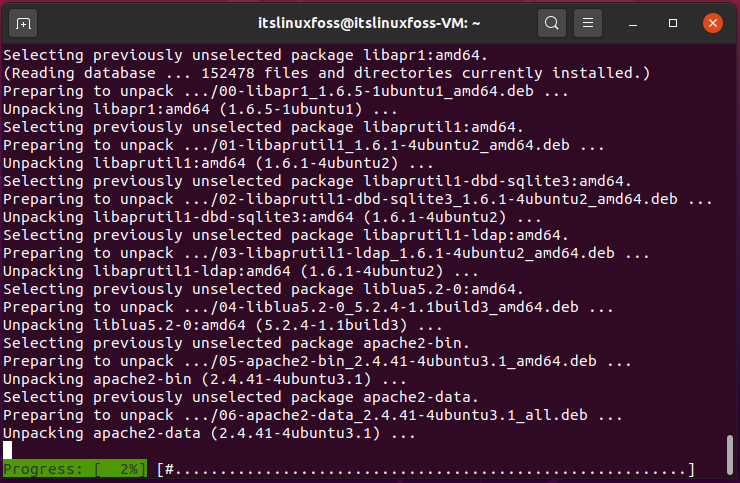Open the terminal search tool
Image resolution: width=740 pixels, height=483 pixels.
551,23
